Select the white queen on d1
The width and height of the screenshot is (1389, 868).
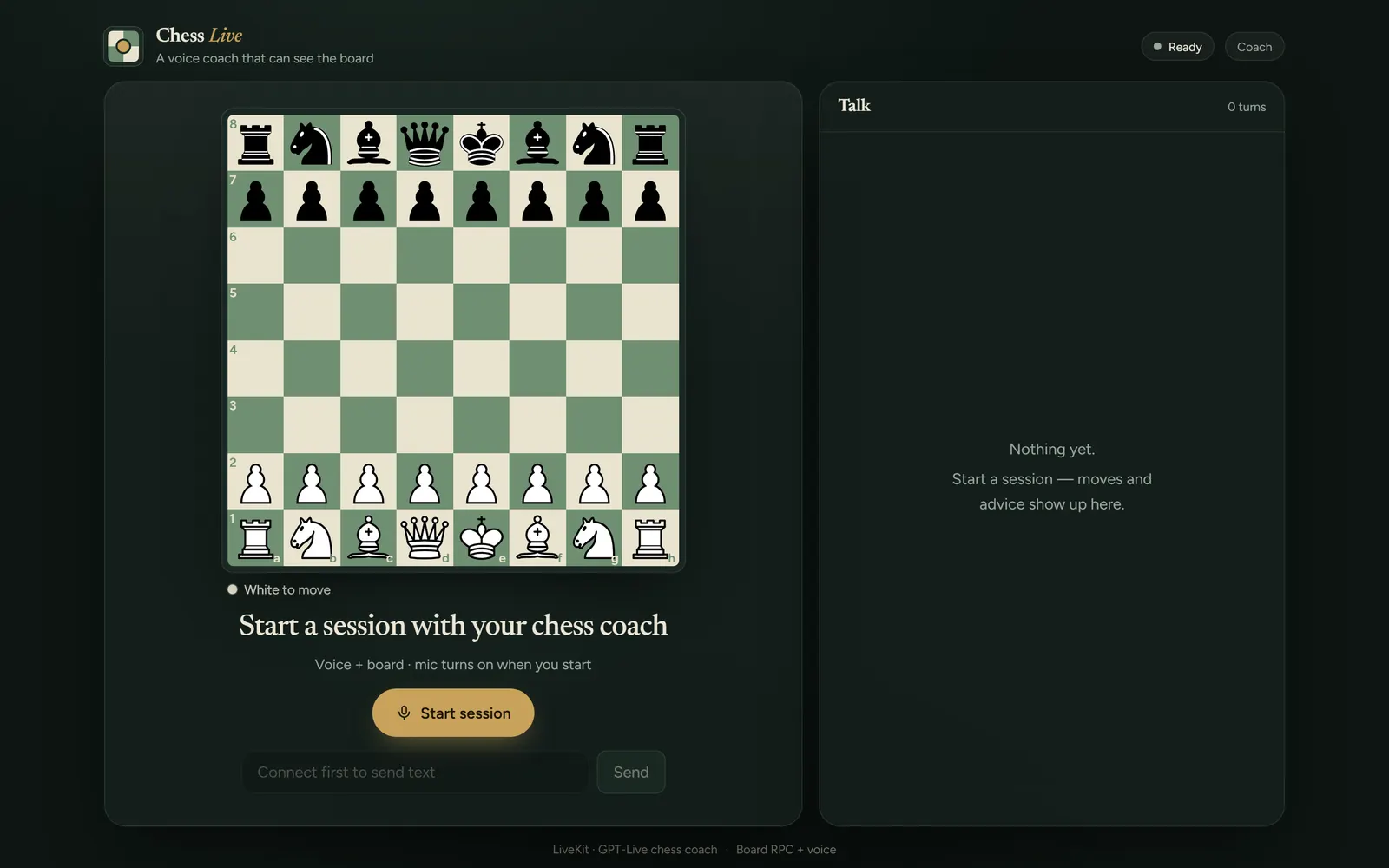point(425,537)
